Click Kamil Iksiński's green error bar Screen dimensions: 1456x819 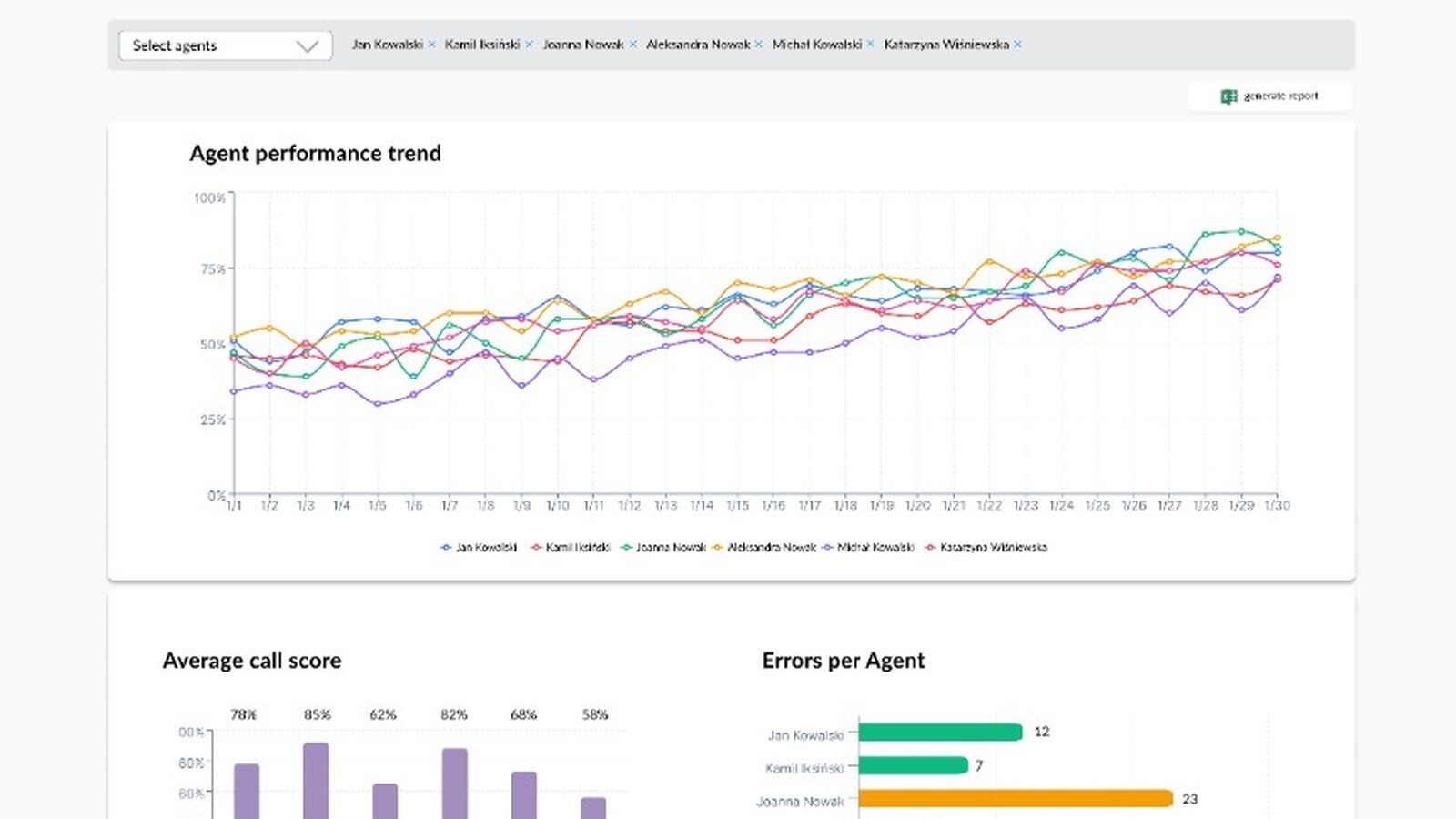pos(914,766)
